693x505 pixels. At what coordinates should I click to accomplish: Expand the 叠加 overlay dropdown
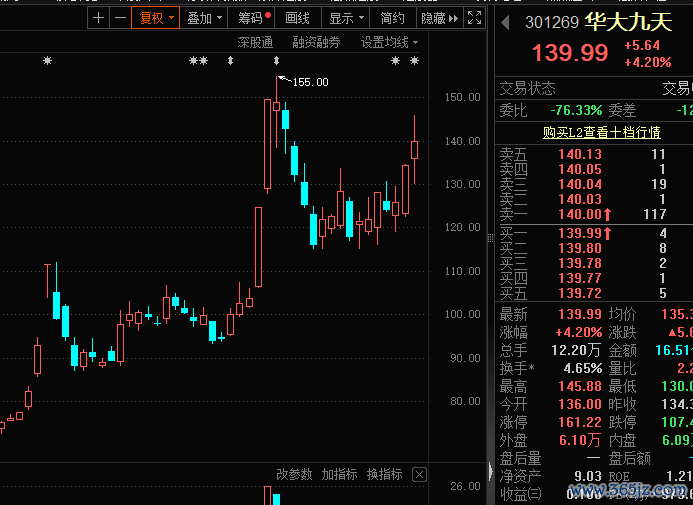point(203,18)
